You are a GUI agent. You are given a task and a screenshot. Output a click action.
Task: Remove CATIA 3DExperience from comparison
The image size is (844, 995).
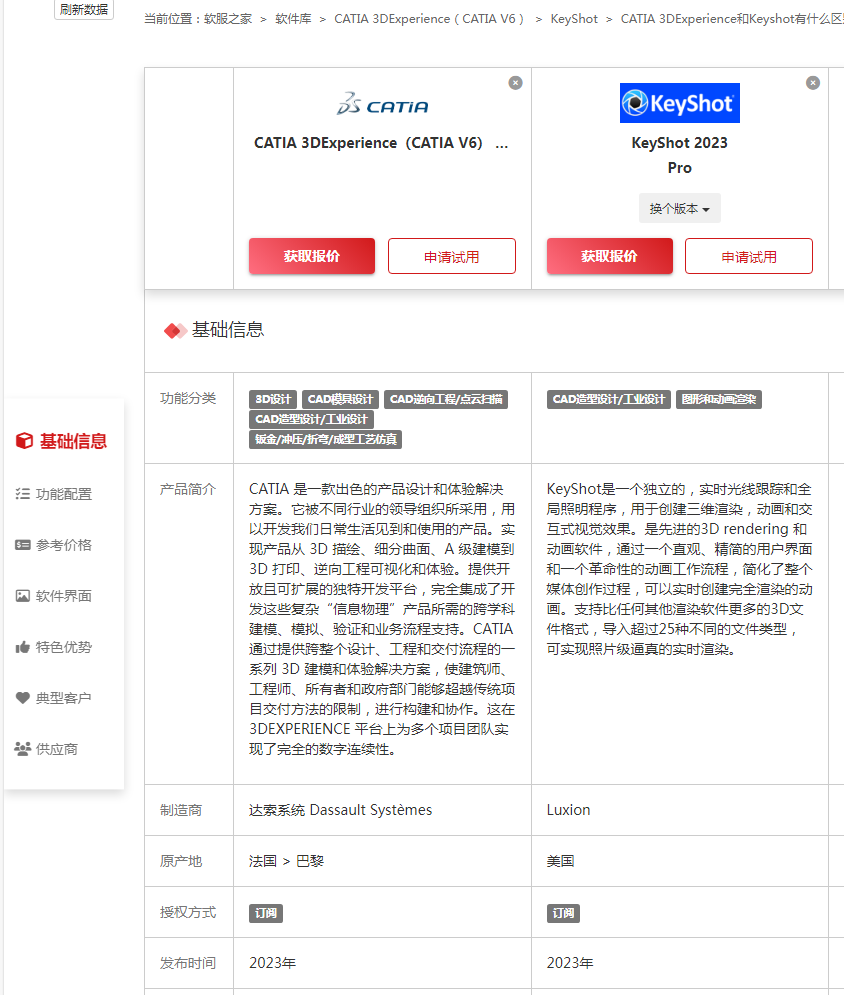coord(515,83)
